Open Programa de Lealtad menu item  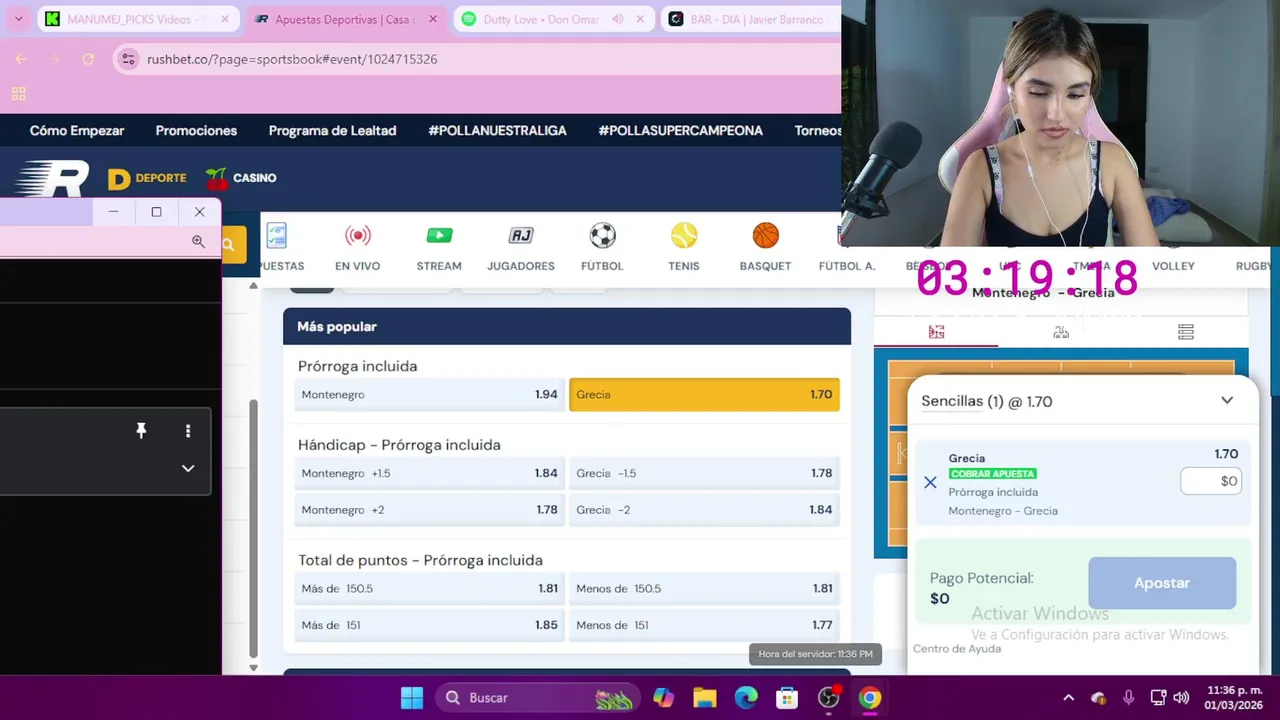click(332, 131)
